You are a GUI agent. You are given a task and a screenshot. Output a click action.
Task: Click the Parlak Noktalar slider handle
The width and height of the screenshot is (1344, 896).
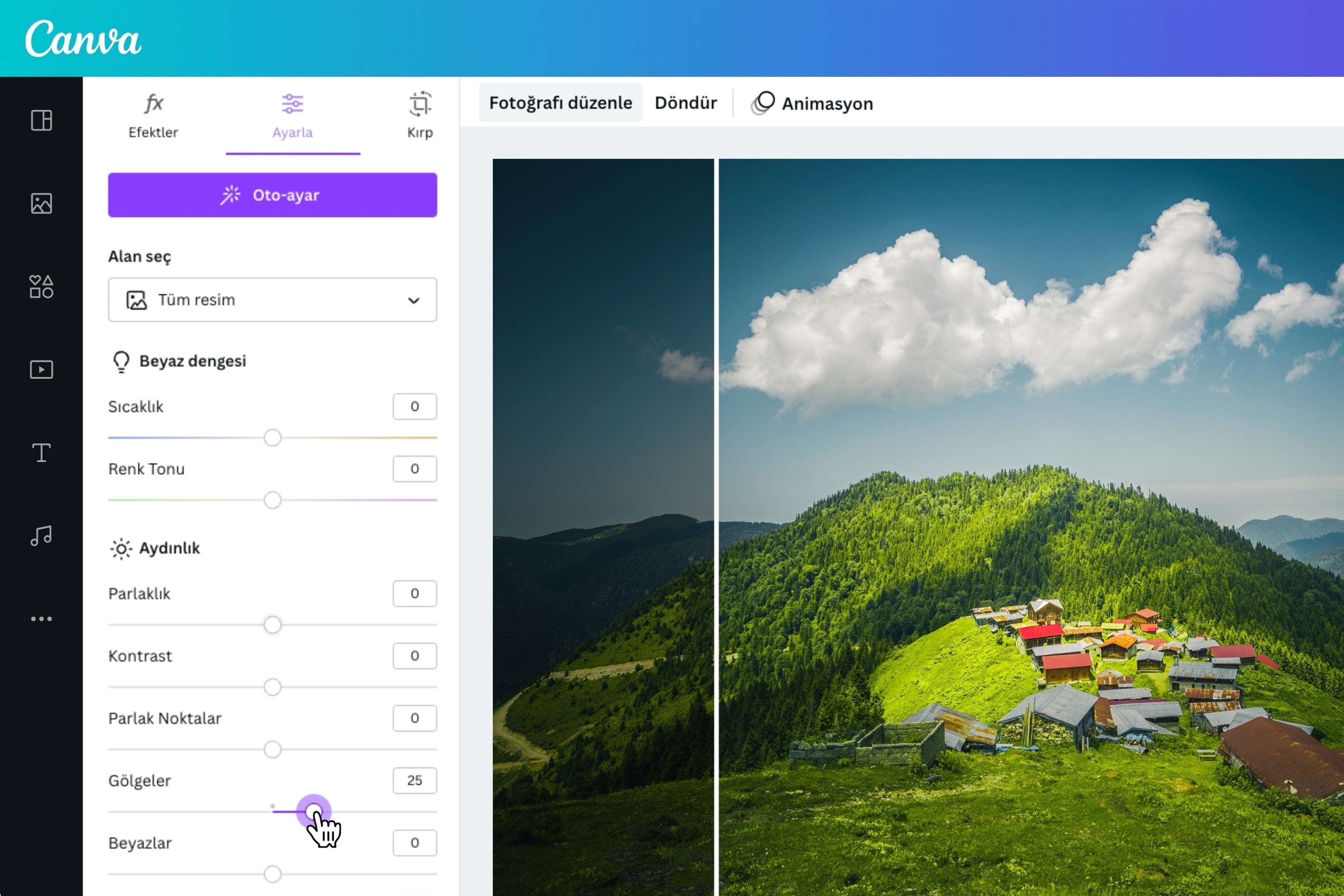(x=273, y=749)
